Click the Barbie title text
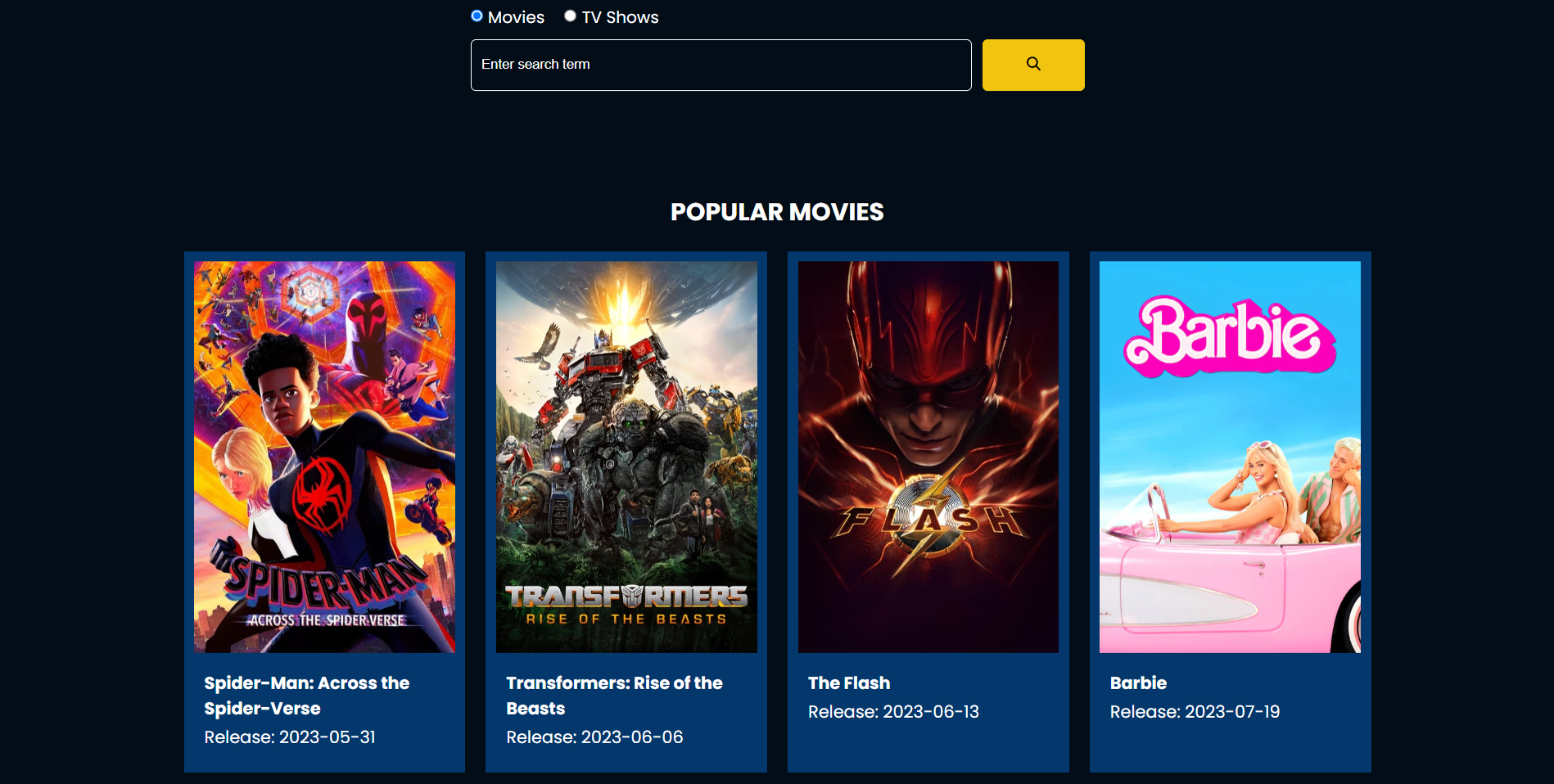This screenshot has height=784, width=1554. pos(1139,683)
